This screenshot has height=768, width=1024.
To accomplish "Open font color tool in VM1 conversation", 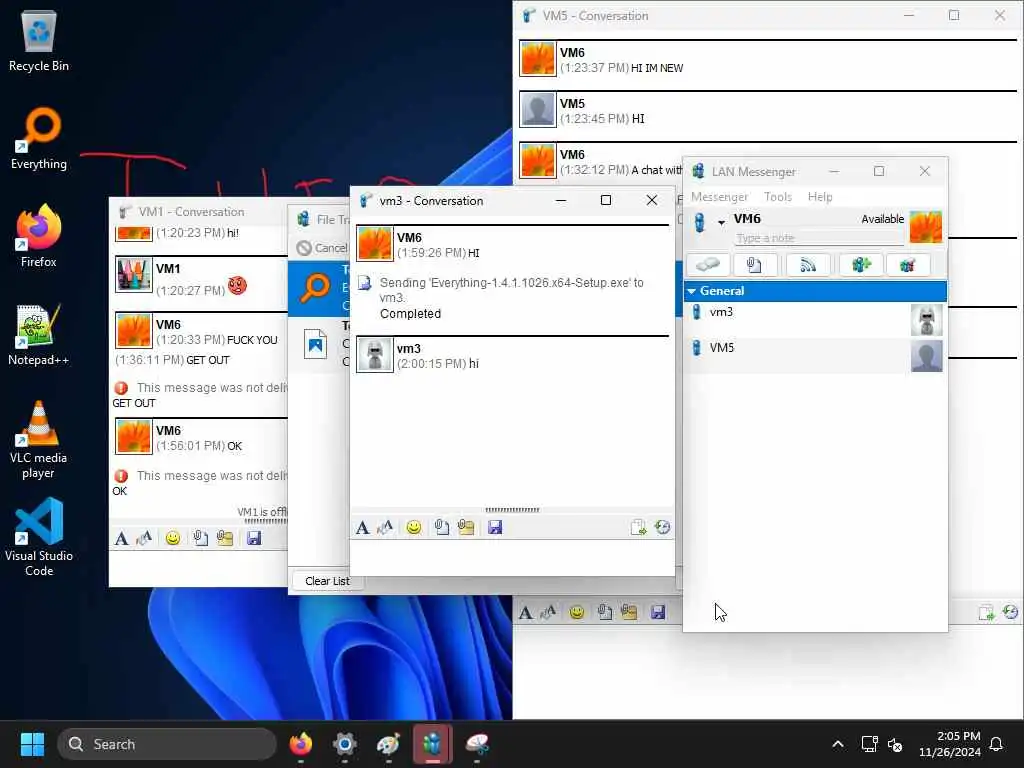I will [x=144, y=539].
